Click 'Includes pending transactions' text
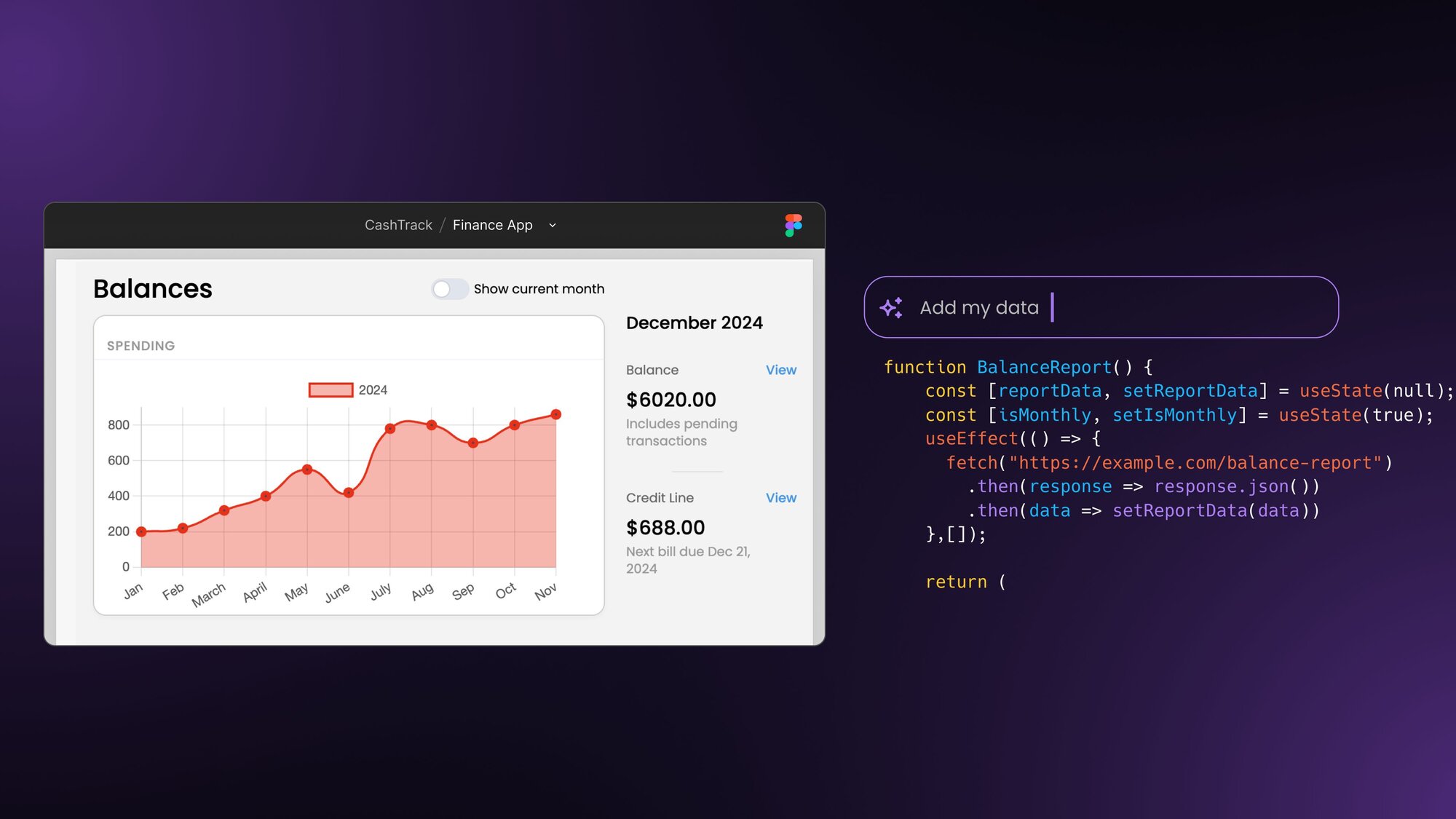This screenshot has width=1456, height=819. pyautogui.click(x=681, y=432)
